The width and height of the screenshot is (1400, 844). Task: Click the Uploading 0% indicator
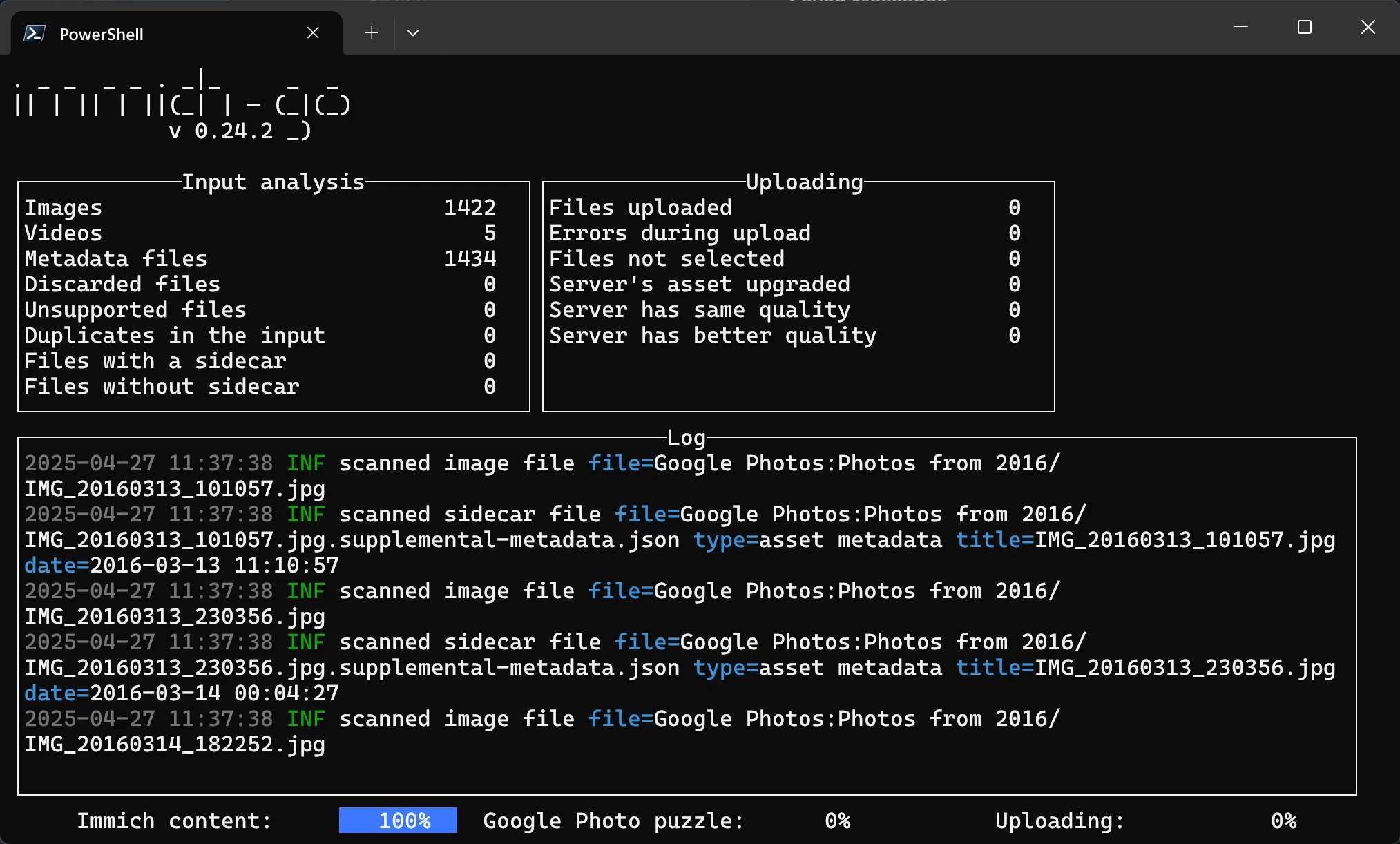click(x=1283, y=821)
